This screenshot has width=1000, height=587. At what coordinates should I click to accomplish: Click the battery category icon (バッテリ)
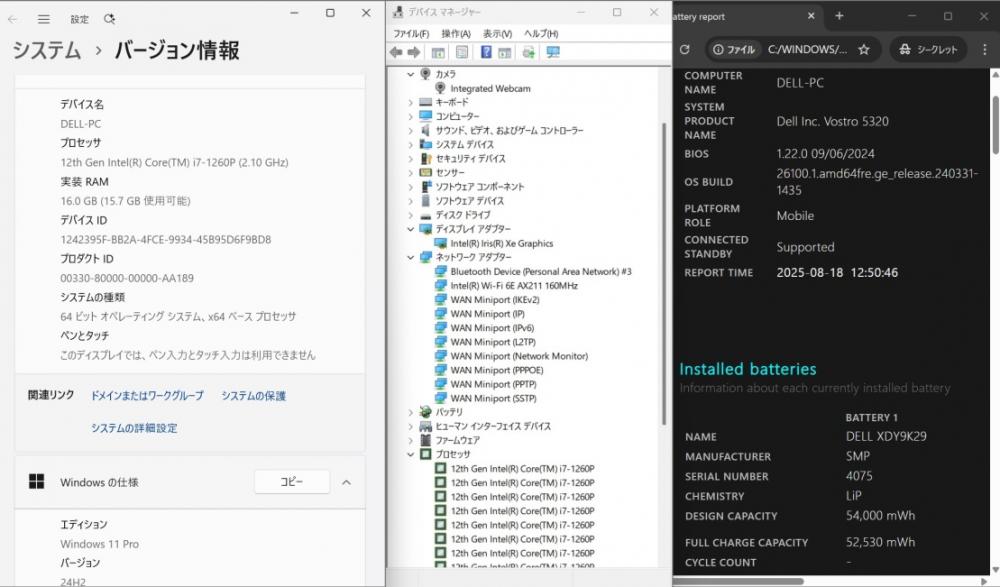tap(425, 412)
